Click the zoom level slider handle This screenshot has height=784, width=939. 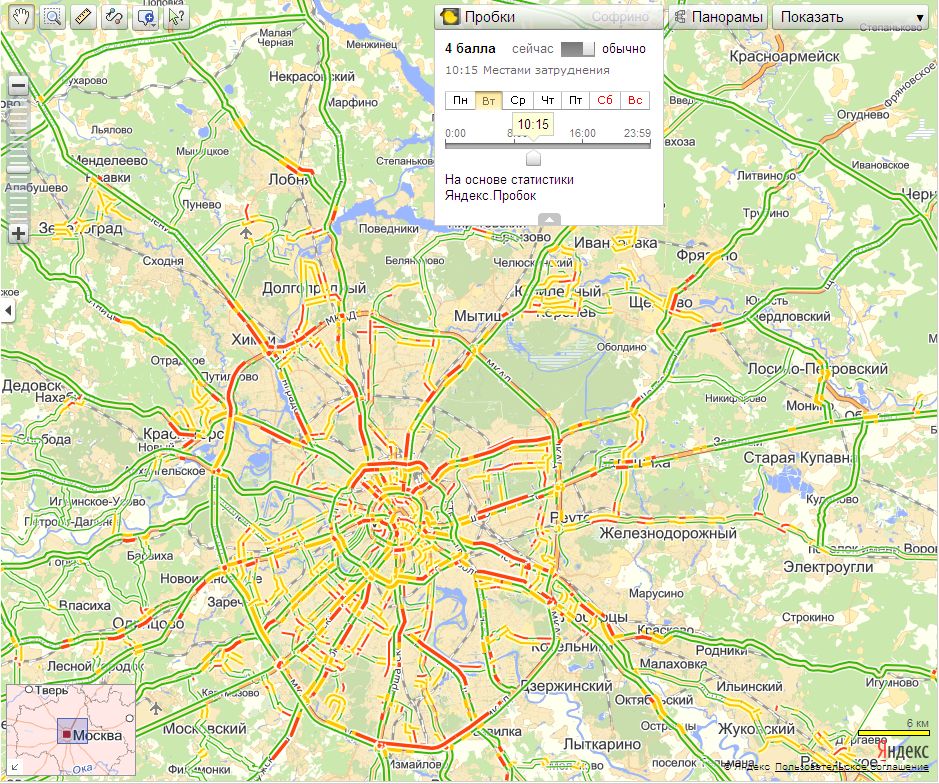19,166
